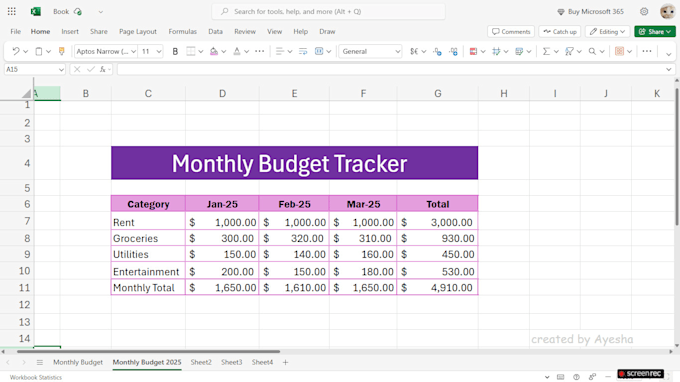The image size is (680, 382).
Task: Select the Monthly Budget Tracker title cell
Action: [x=294, y=163]
